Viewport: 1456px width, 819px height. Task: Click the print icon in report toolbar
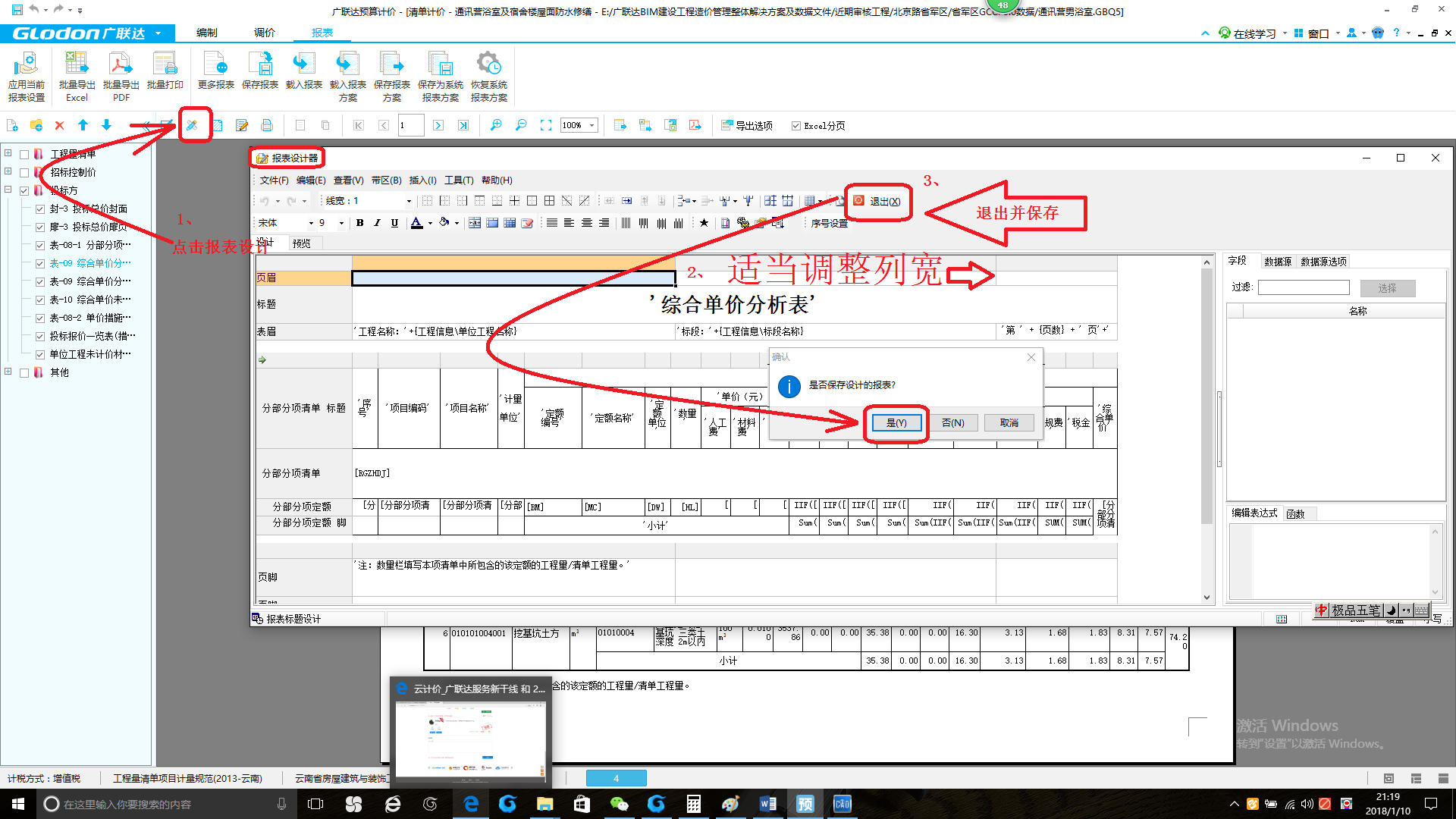(267, 125)
